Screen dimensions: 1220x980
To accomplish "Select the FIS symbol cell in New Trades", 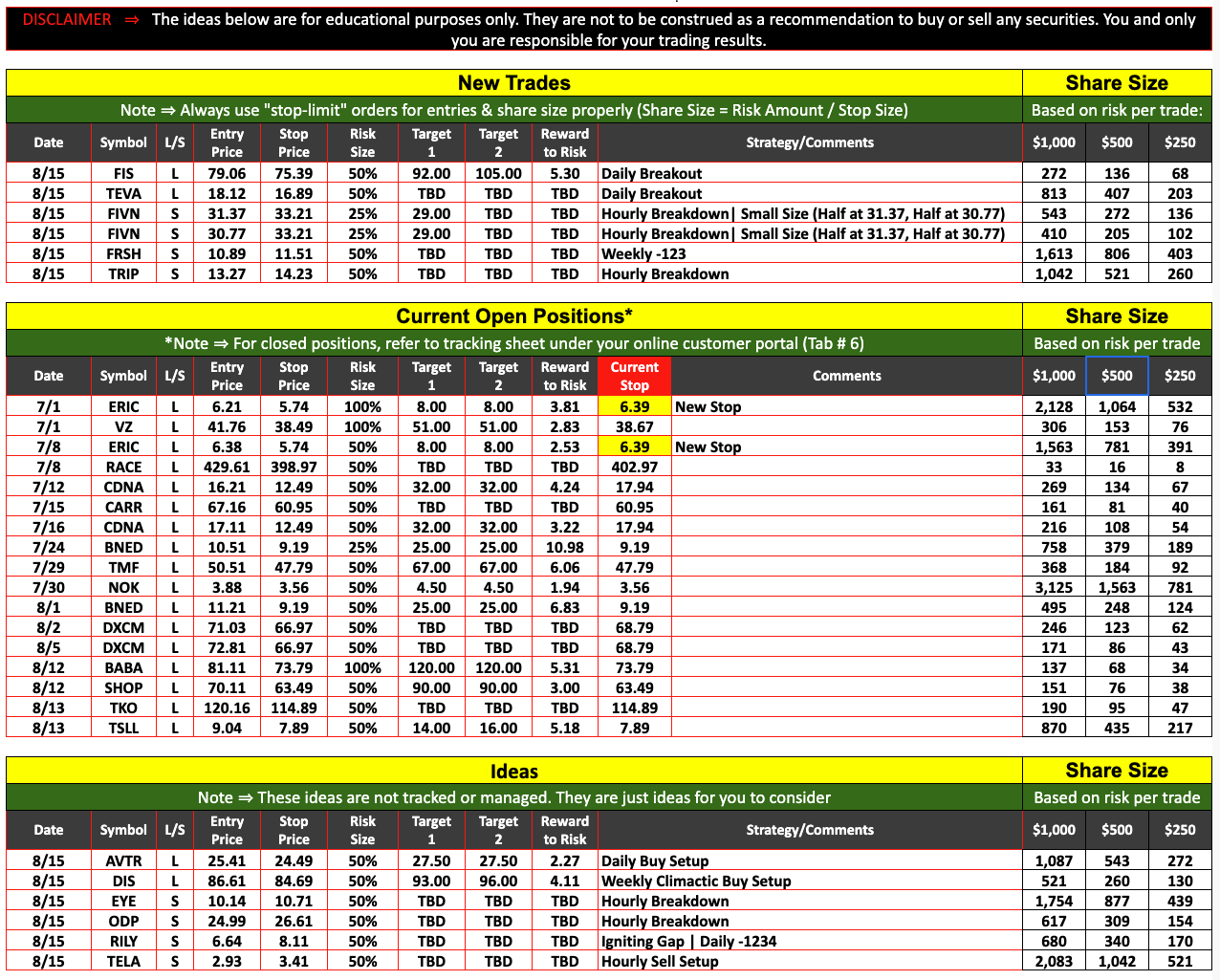I will [123, 173].
